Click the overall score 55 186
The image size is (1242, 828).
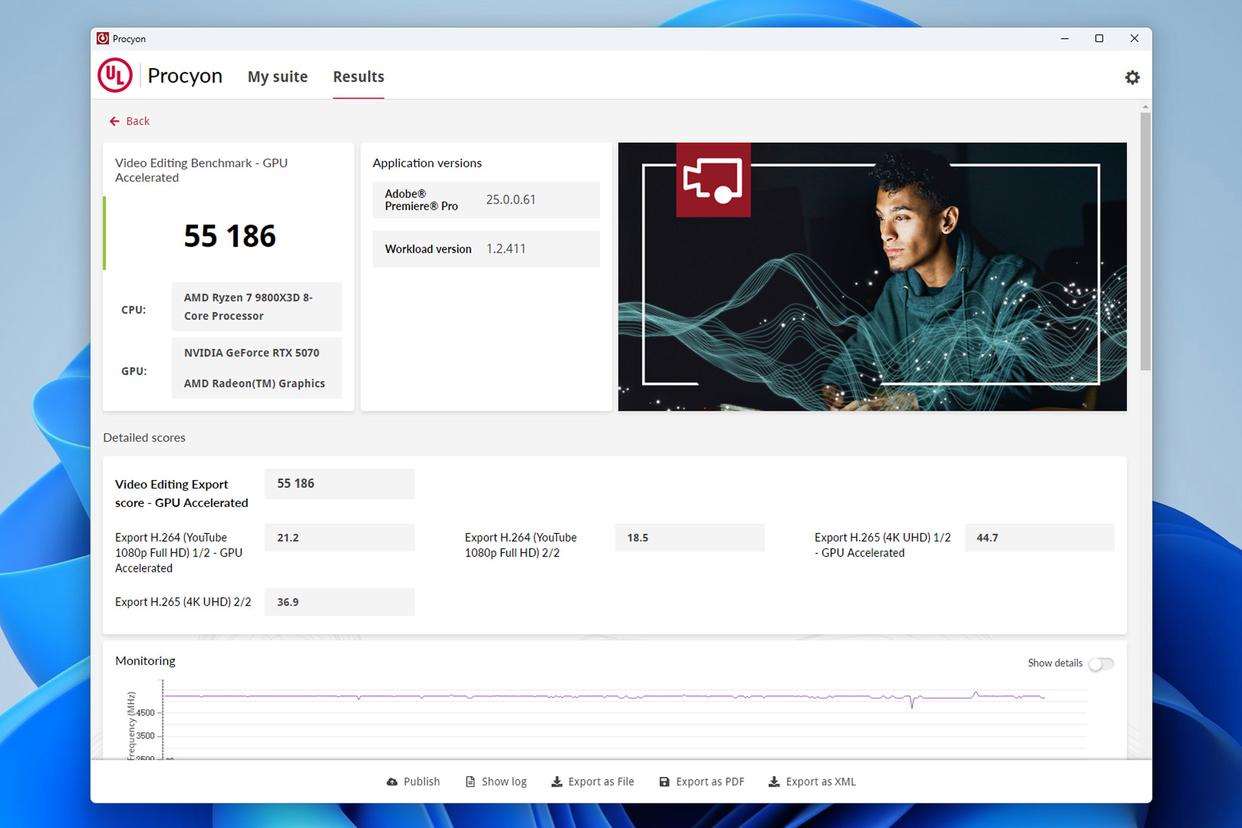pyautogui.click(x=230, y=236)
